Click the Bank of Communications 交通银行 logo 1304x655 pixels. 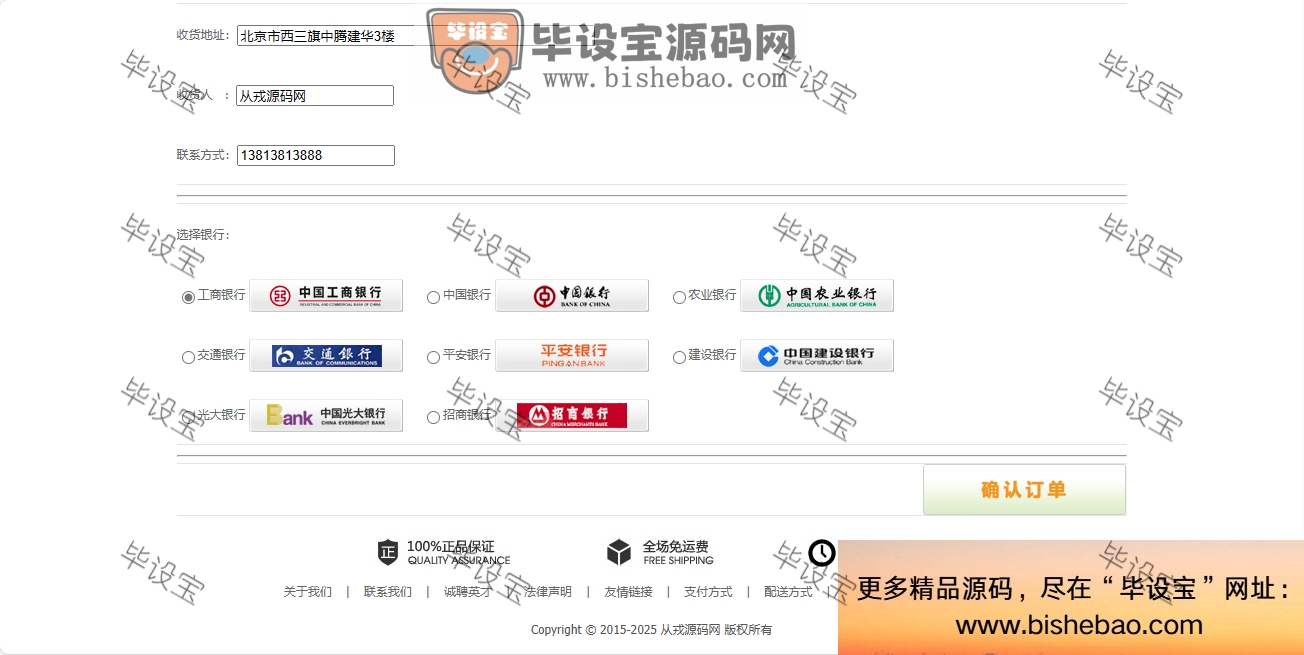tap(326, 355)
